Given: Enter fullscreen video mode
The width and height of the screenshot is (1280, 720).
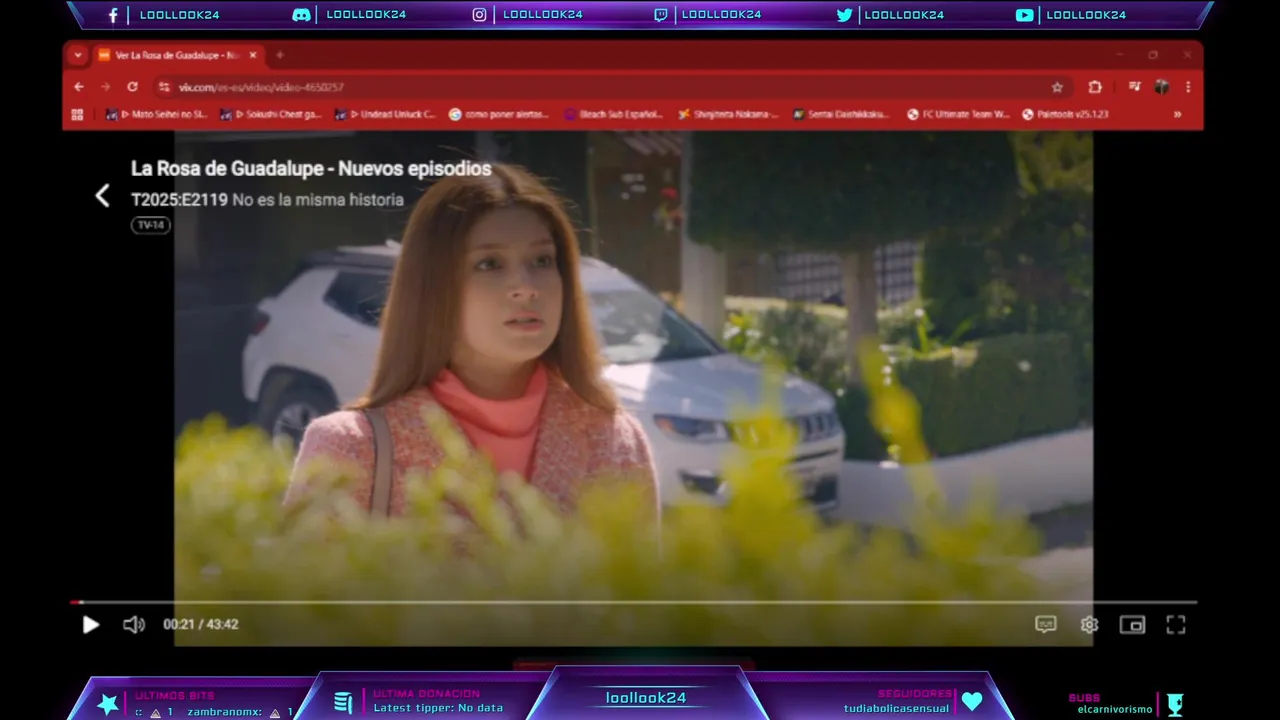Looking at the screenshot, I should click(x=1176, y=625).
